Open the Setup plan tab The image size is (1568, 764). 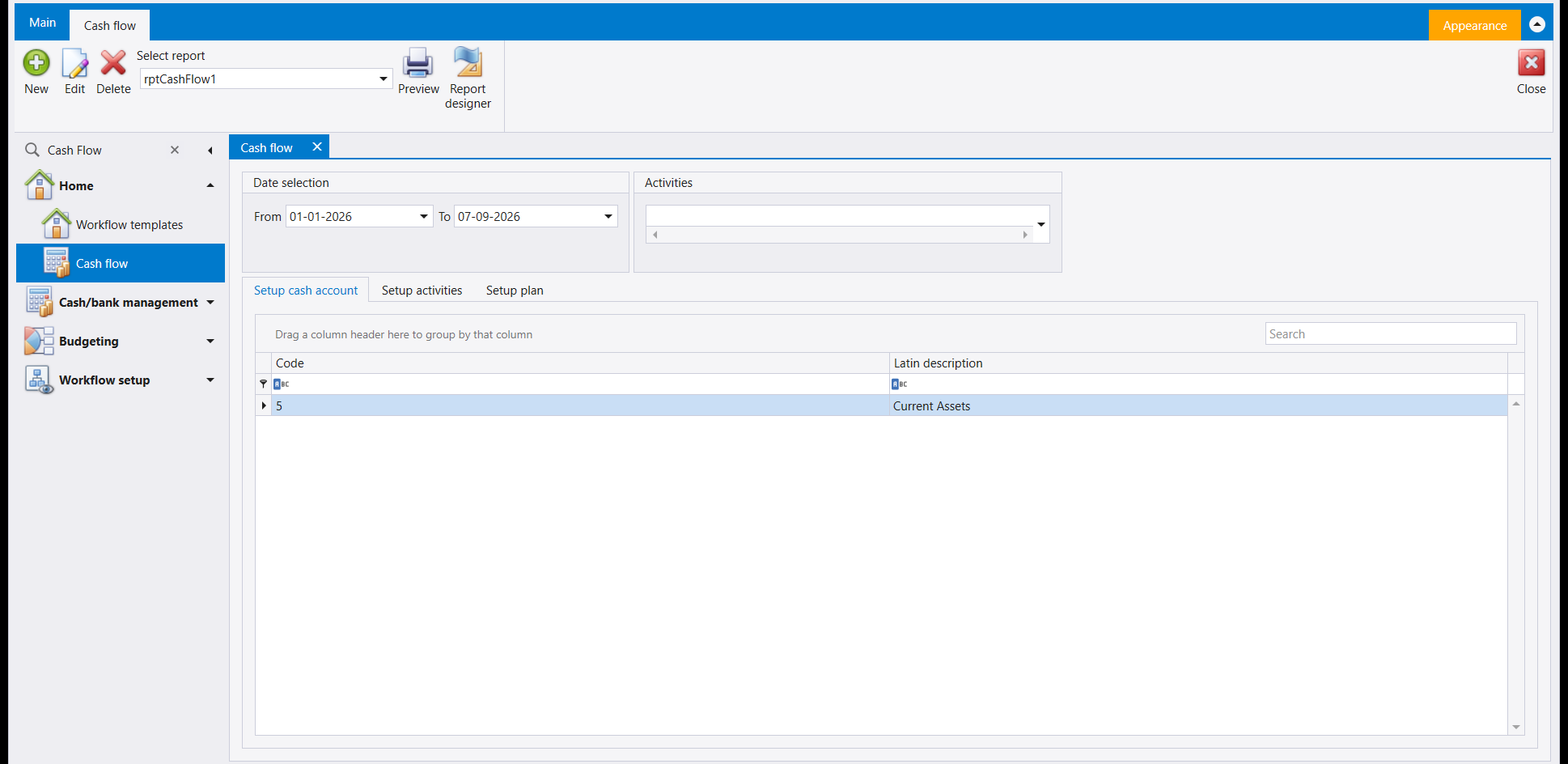[x=515, y=290]
